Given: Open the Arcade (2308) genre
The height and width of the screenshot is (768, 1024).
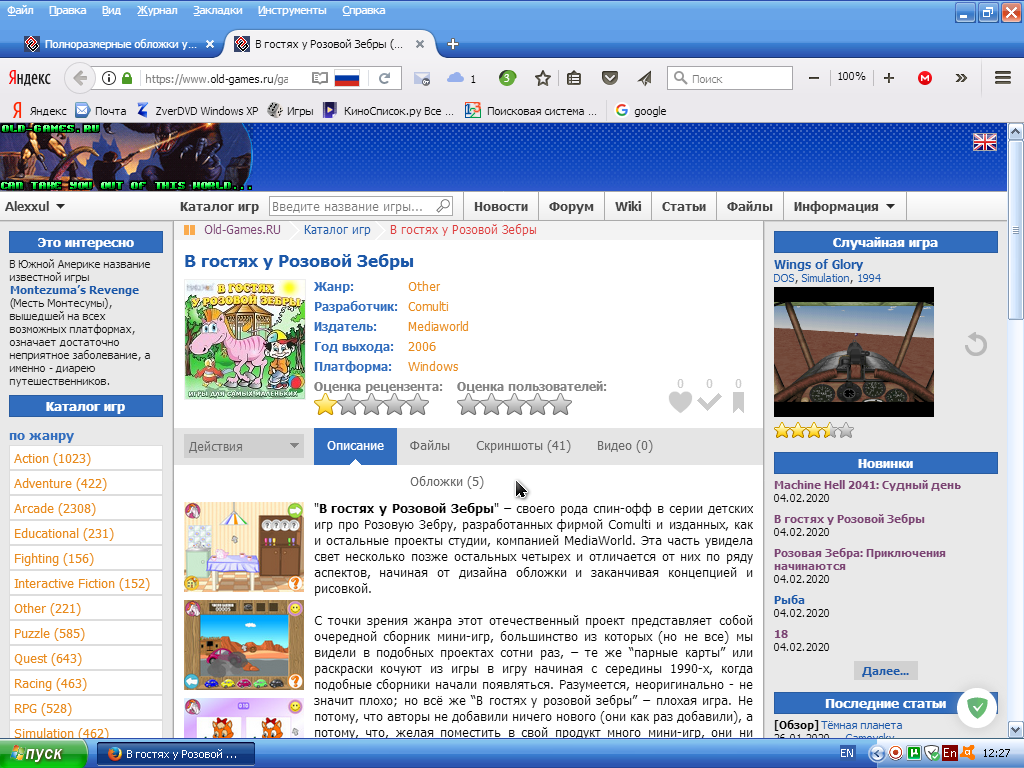Looking at the screenshot, I should (55, 508).
